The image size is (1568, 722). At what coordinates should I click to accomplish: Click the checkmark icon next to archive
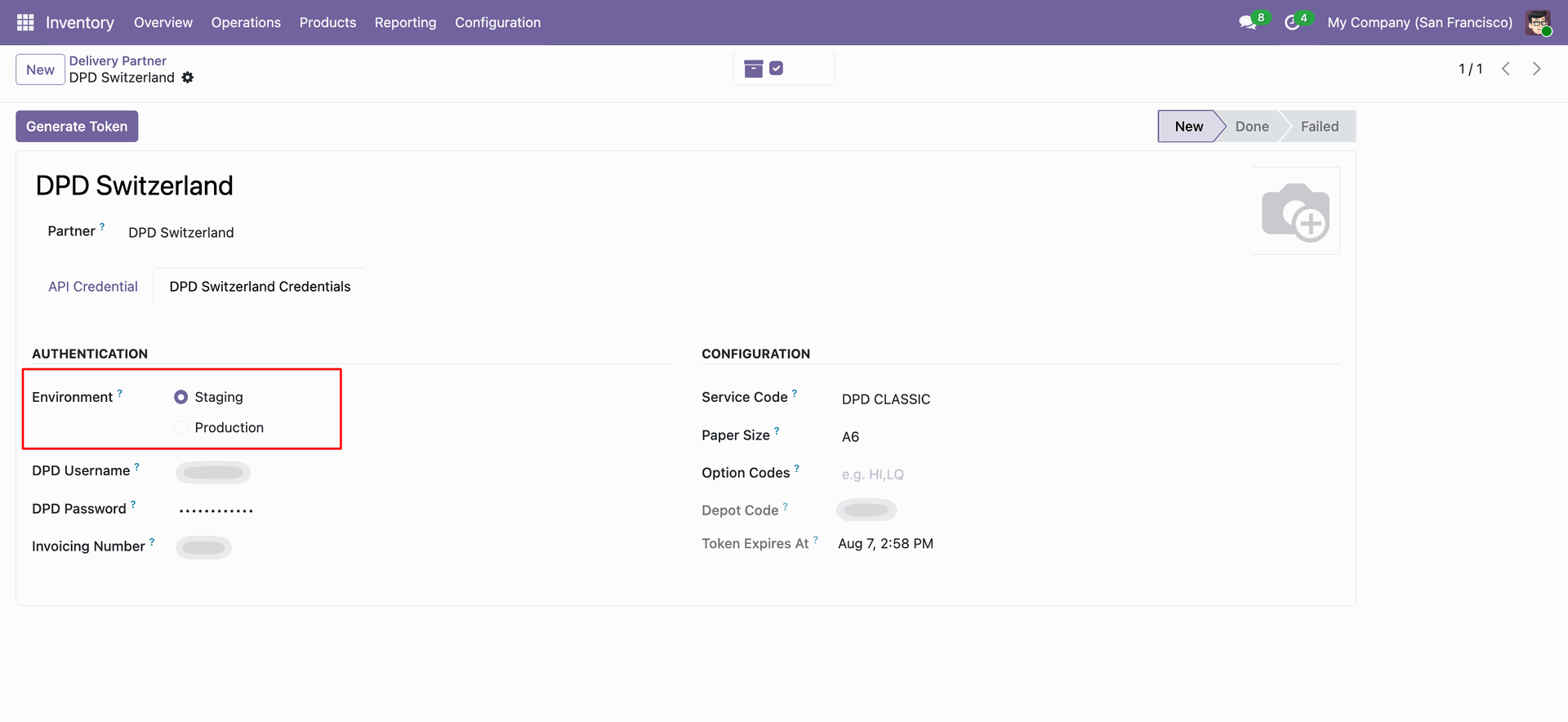pyautogui.click(x=777, y=69)
